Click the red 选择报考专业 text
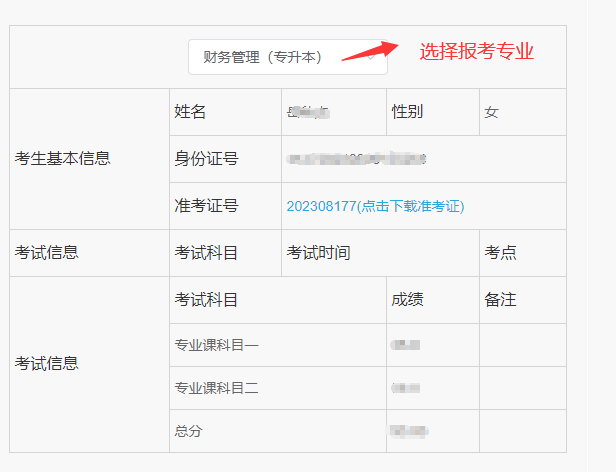 pos(476,52)
